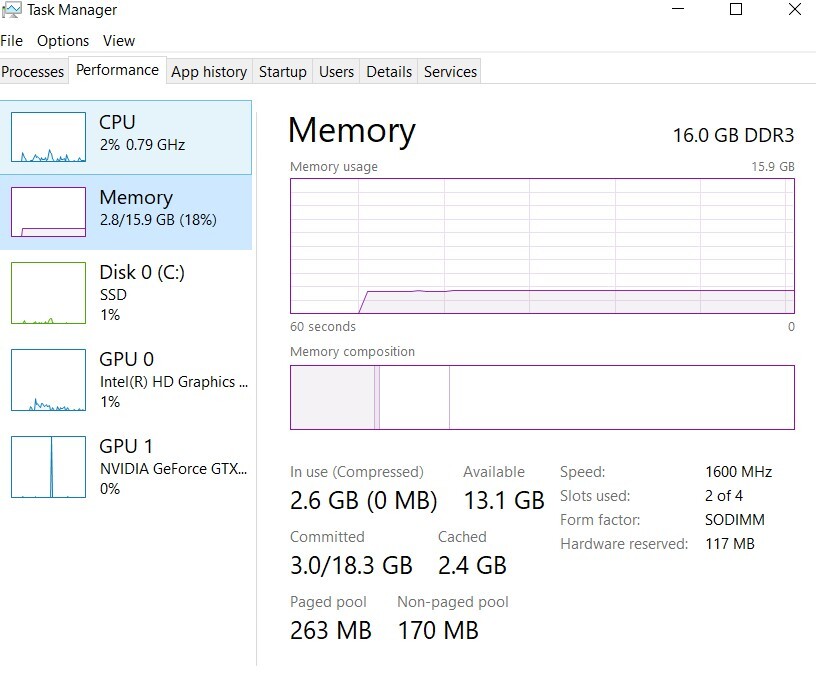Open the View menu
Image resolution: width=816 pixels, height=675 pixels.
[x=119, y=41]
